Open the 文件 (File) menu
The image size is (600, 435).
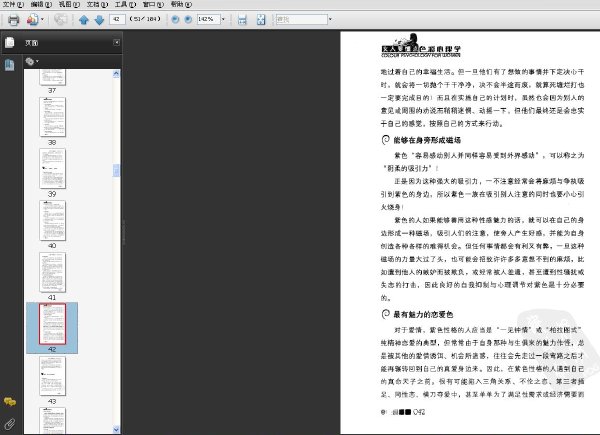(x=13, y=4)
